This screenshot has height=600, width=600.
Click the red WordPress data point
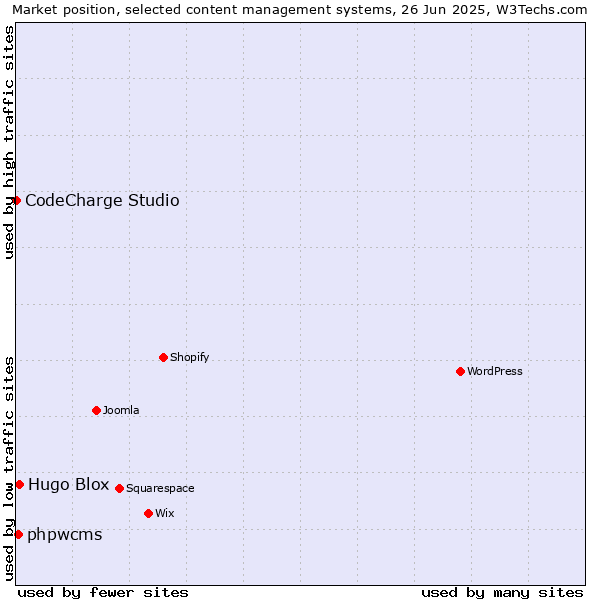click(460, 371)
